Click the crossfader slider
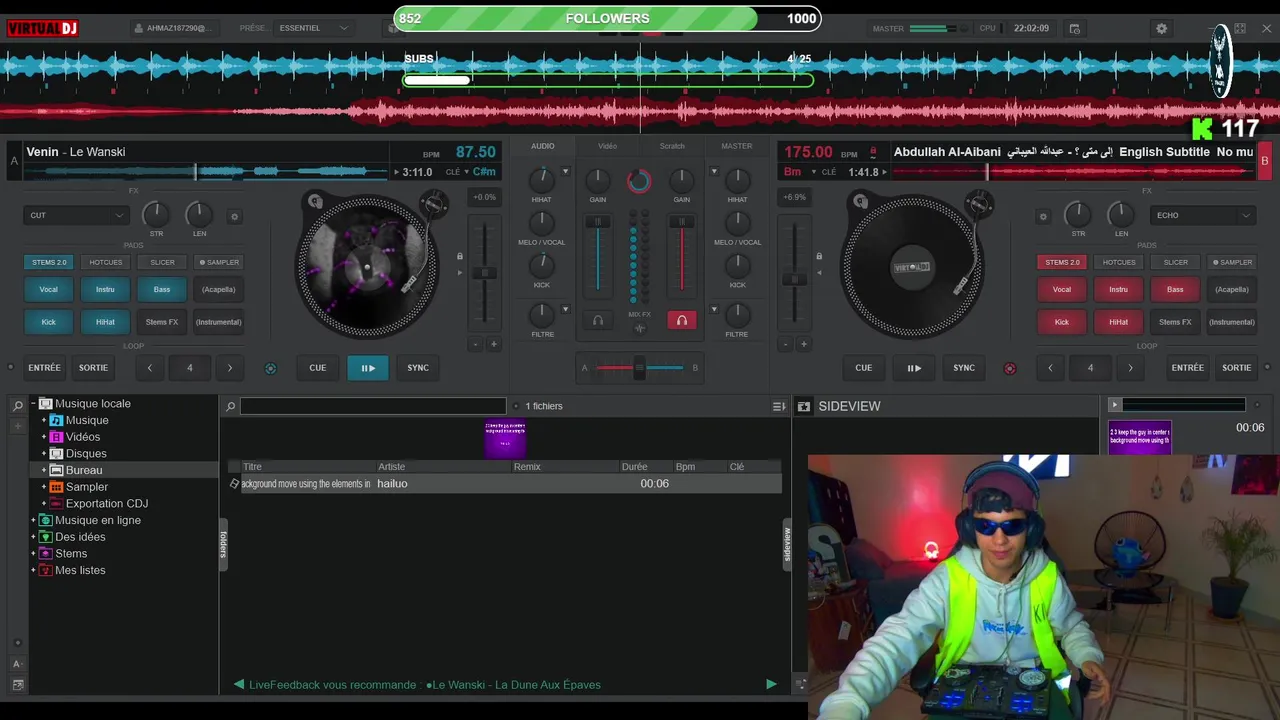 pyautogui.click(x=640, y=368)
